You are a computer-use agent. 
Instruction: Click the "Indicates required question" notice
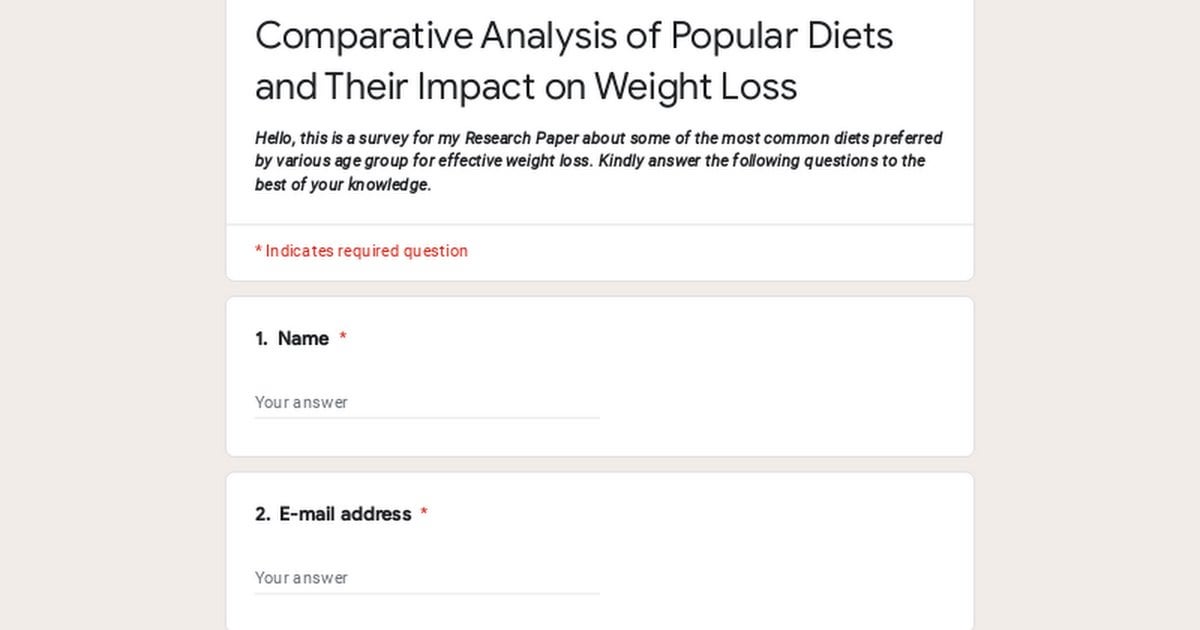[366, 251]
